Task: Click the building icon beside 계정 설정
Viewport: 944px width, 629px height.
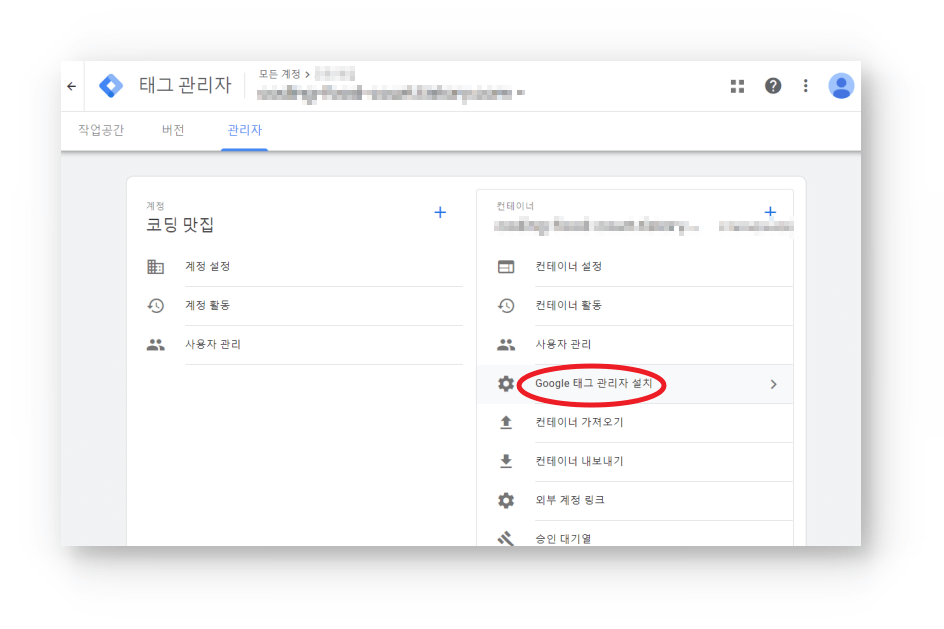Action: point(155,266)
